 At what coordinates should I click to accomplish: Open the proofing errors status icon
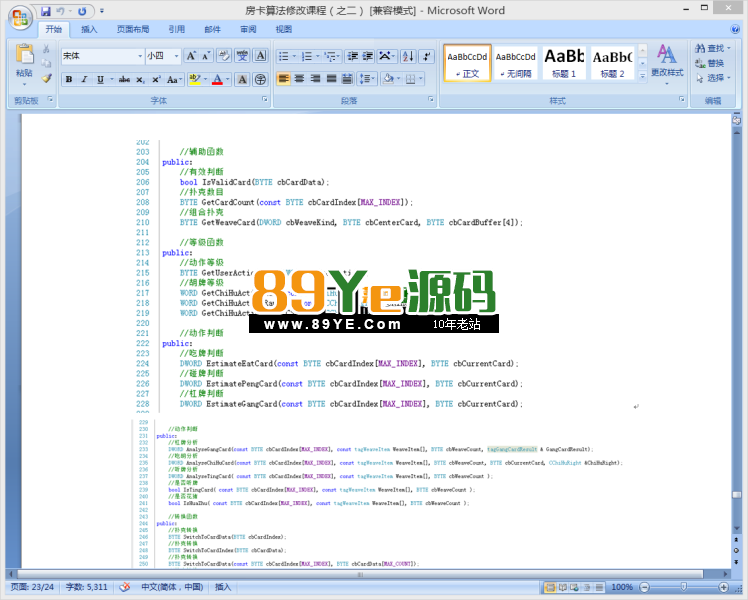point(125,587)
